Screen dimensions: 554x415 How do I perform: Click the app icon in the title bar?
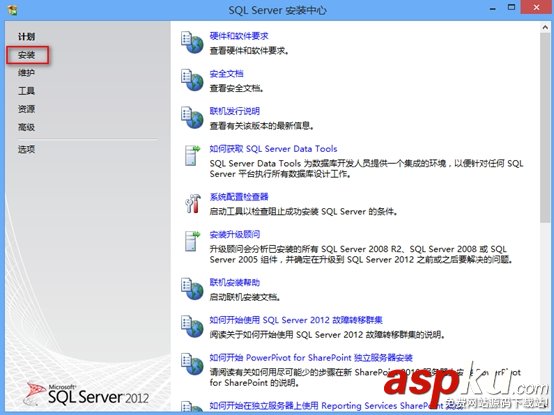(12, 10)
